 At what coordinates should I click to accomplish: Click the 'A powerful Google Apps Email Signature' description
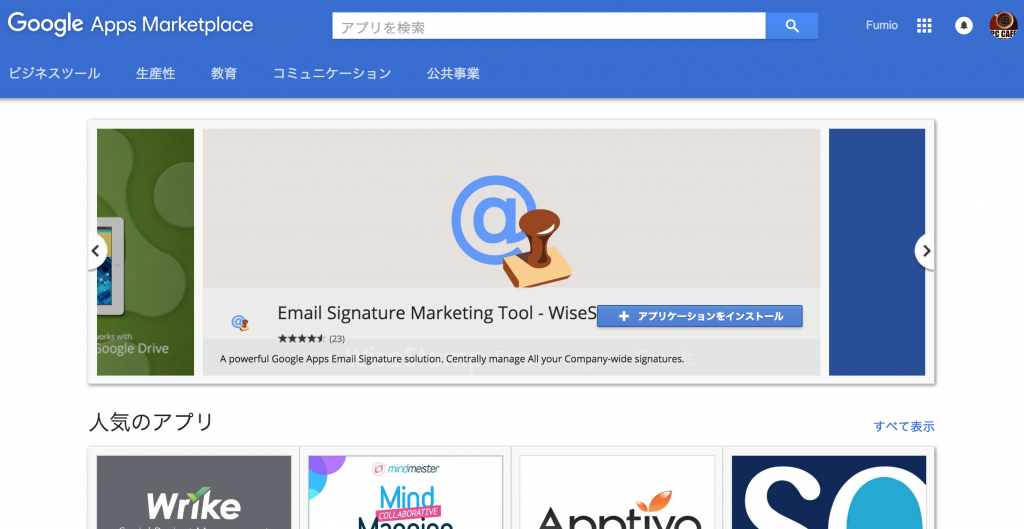coord(452,359)
